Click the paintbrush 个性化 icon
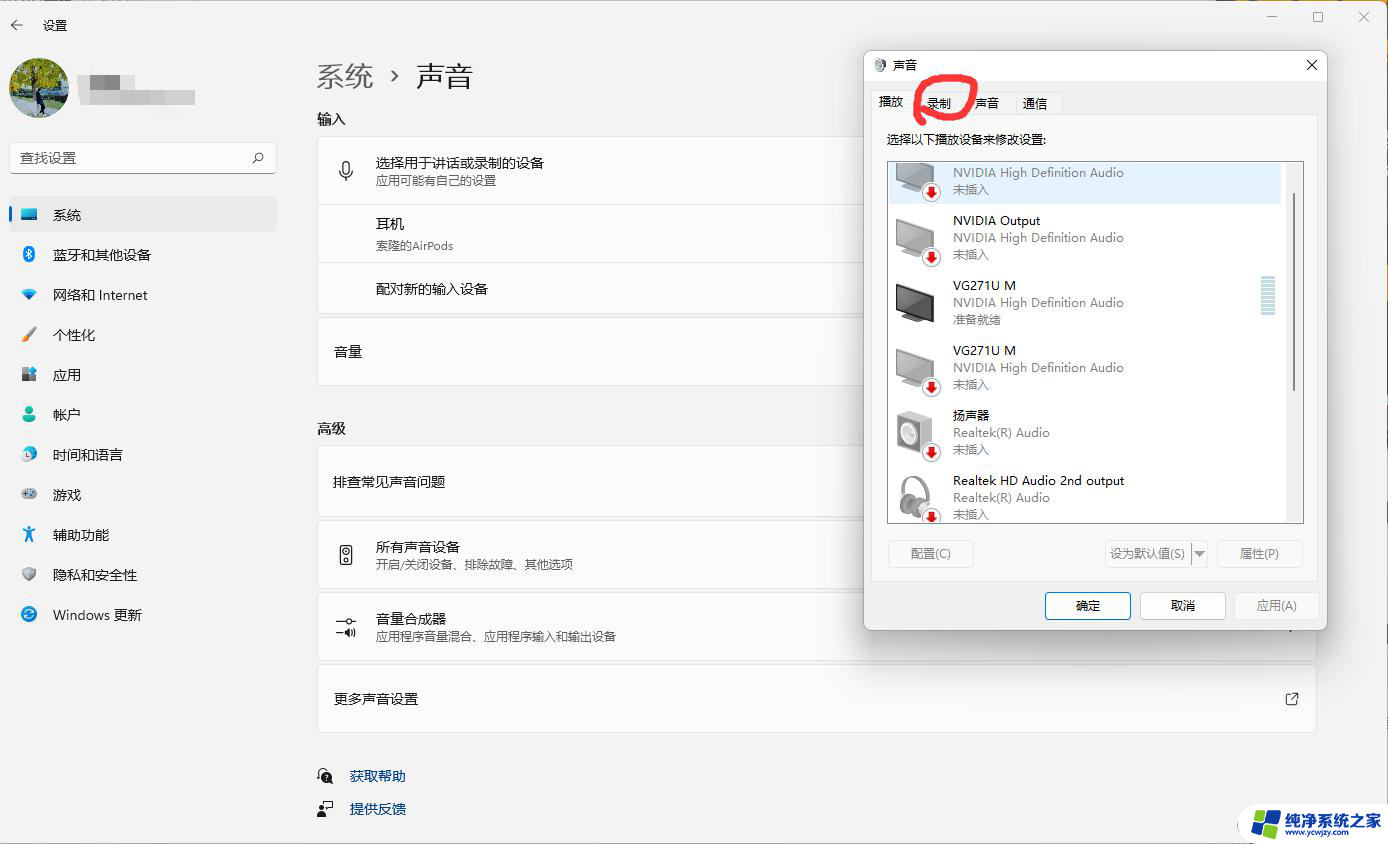Viewport: 1388px width, 844px height. pyautogui.click(x=29, y=335)
